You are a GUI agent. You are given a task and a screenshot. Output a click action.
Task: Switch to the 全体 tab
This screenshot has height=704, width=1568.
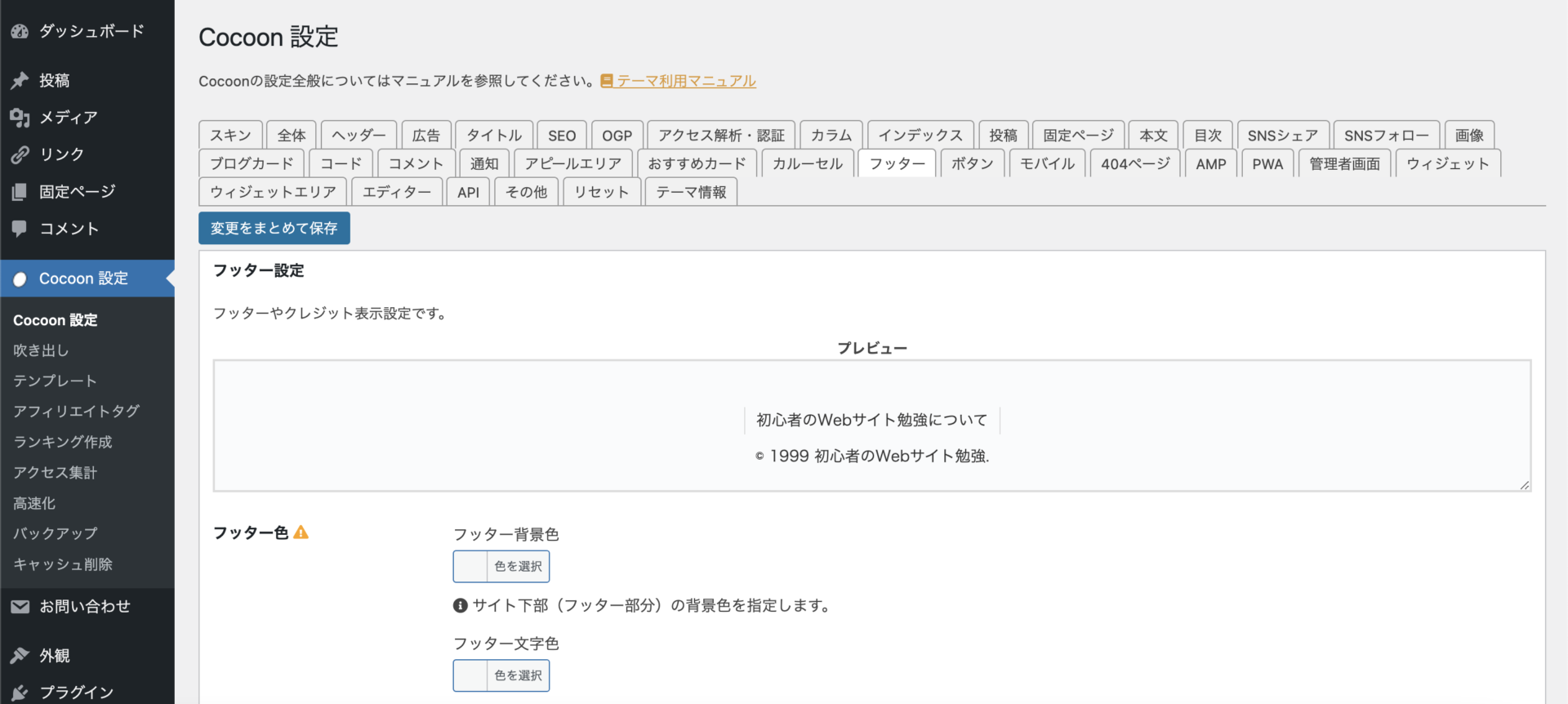tap(292, 135)
